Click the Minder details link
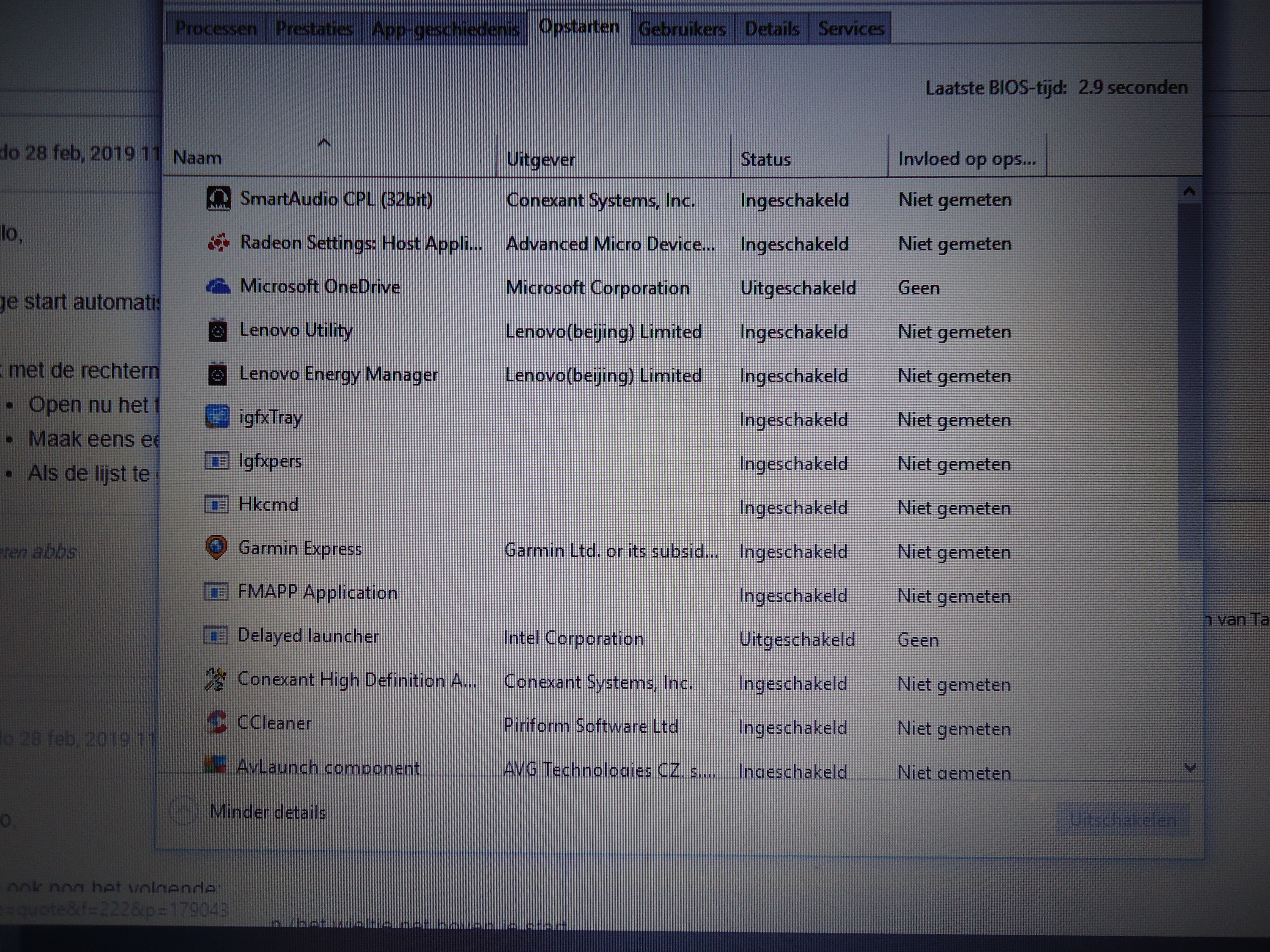Image resolution: width=1270 pixels, height=952 pixels. click(x=268, y=812)
